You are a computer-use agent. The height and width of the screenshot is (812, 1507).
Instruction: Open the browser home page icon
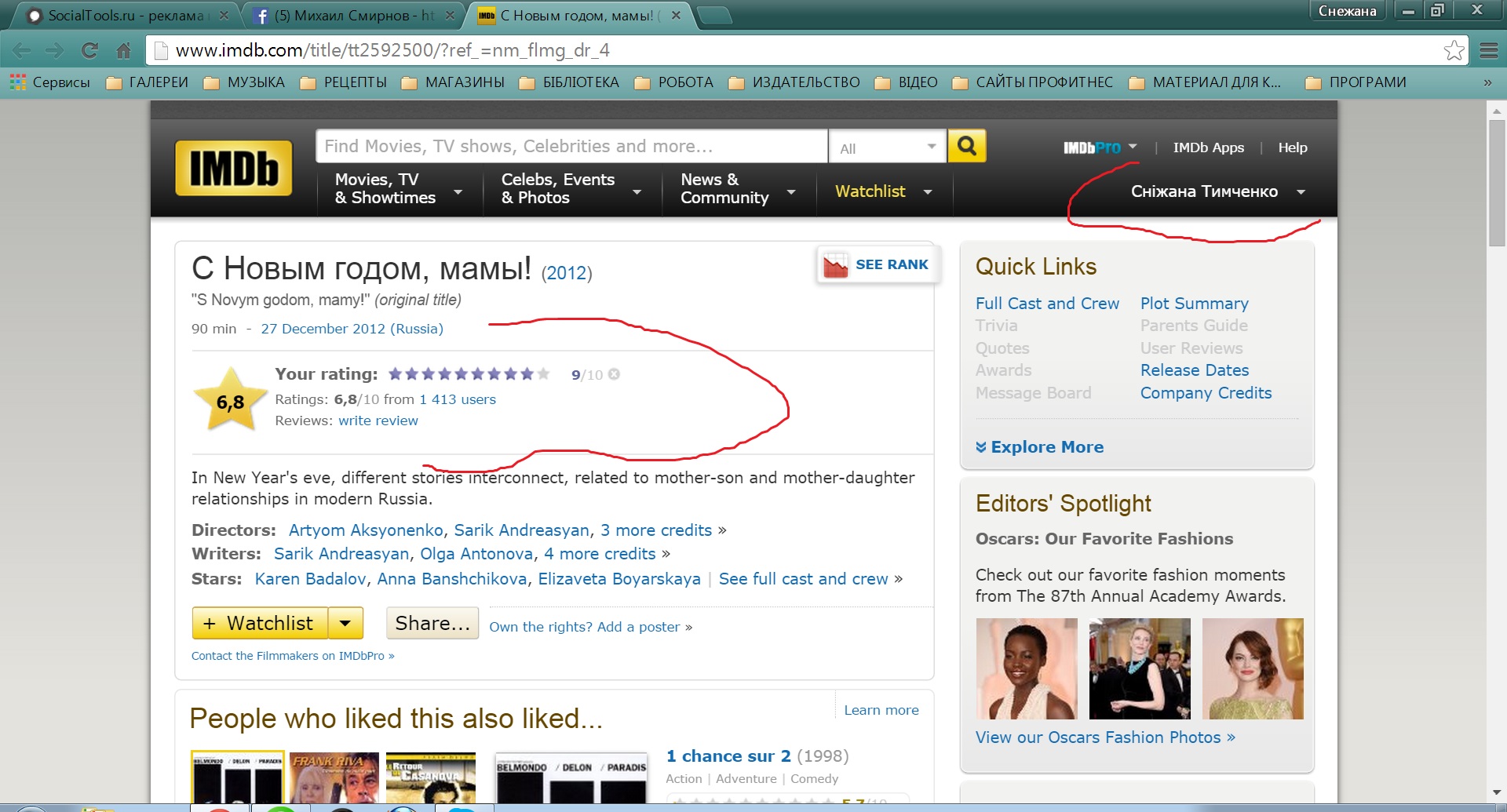pos(123,51)
